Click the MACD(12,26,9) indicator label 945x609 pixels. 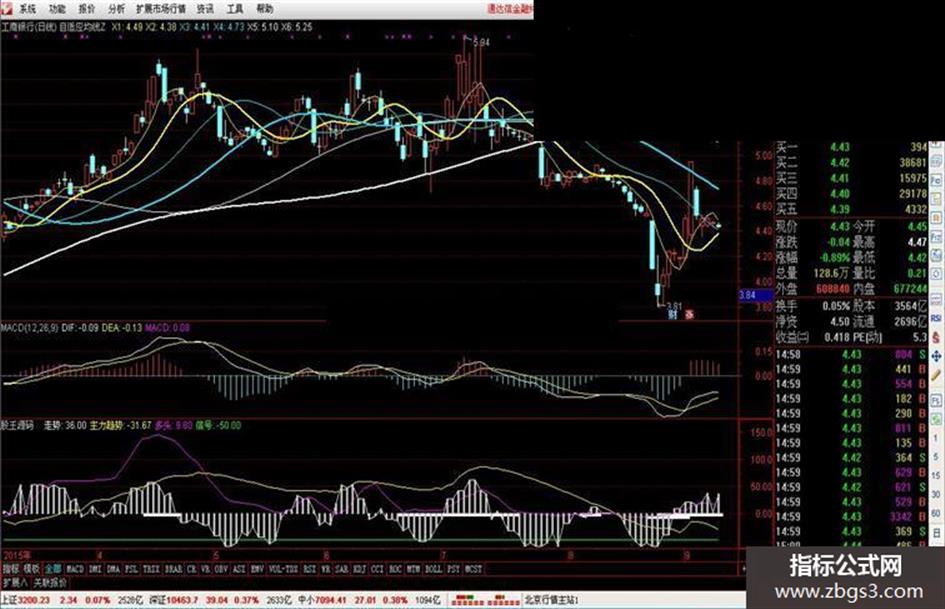29,328
